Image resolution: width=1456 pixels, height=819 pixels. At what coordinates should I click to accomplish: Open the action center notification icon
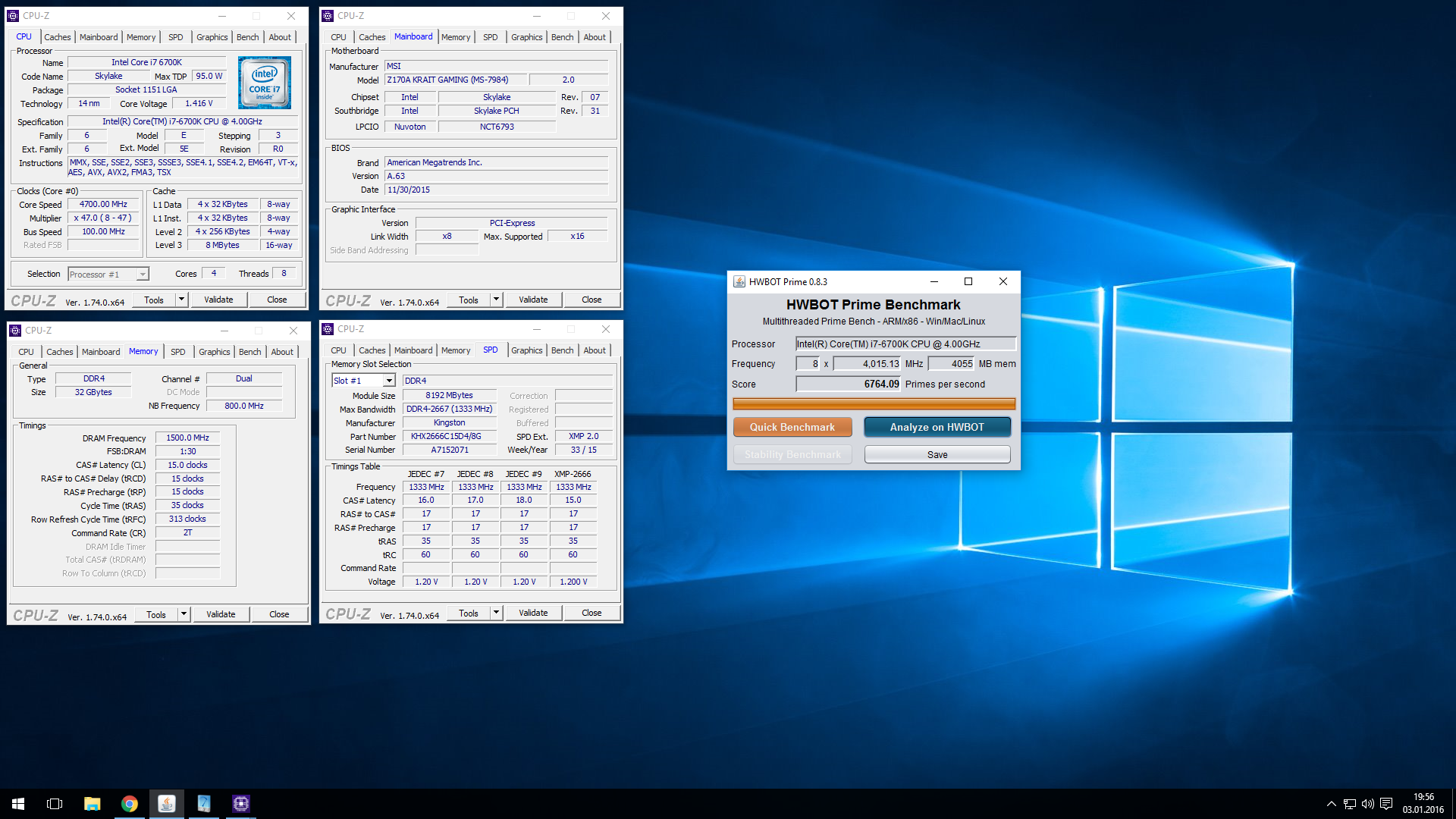point(1386,804)
